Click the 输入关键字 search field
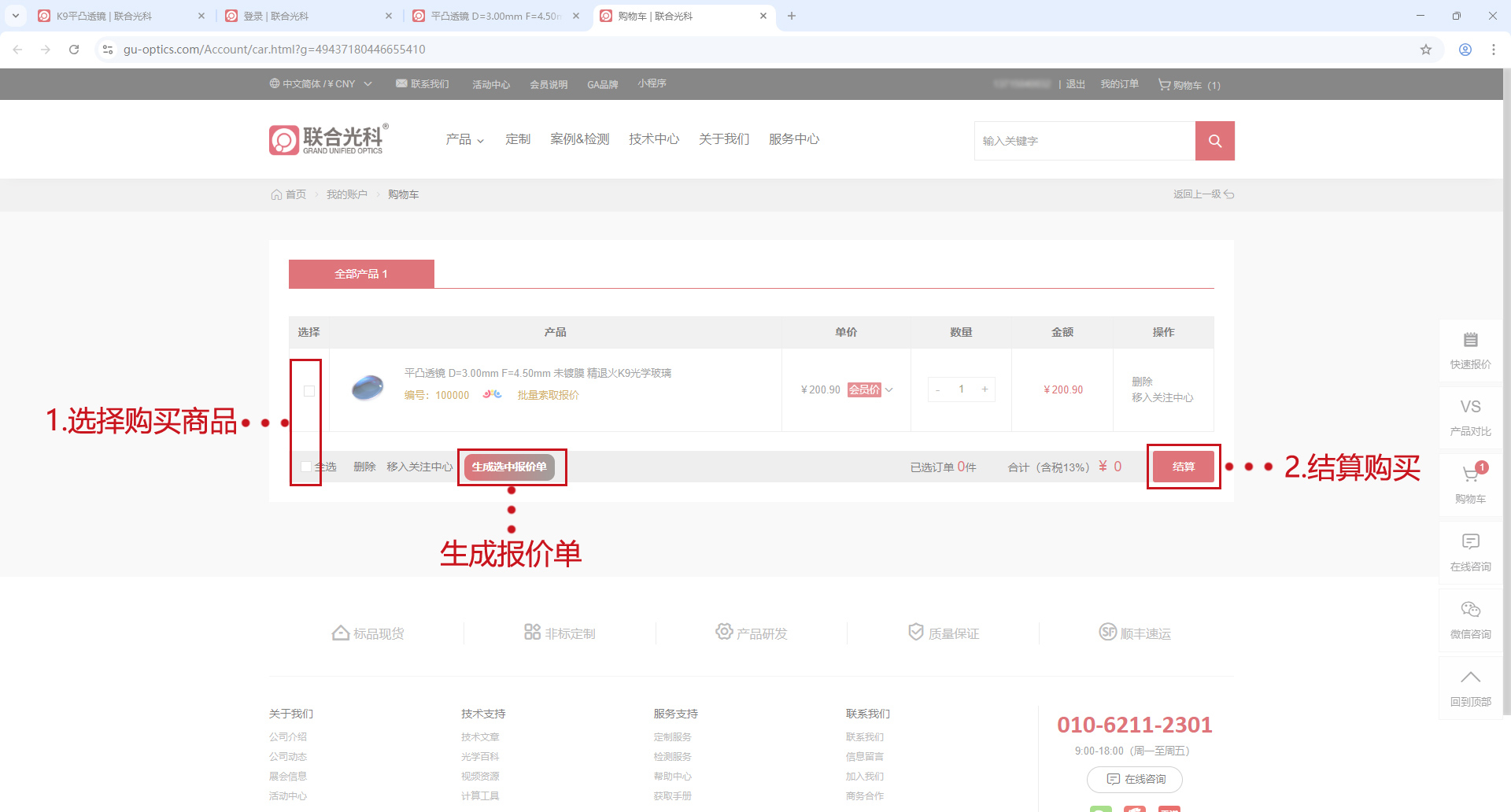 [1084, 141]
